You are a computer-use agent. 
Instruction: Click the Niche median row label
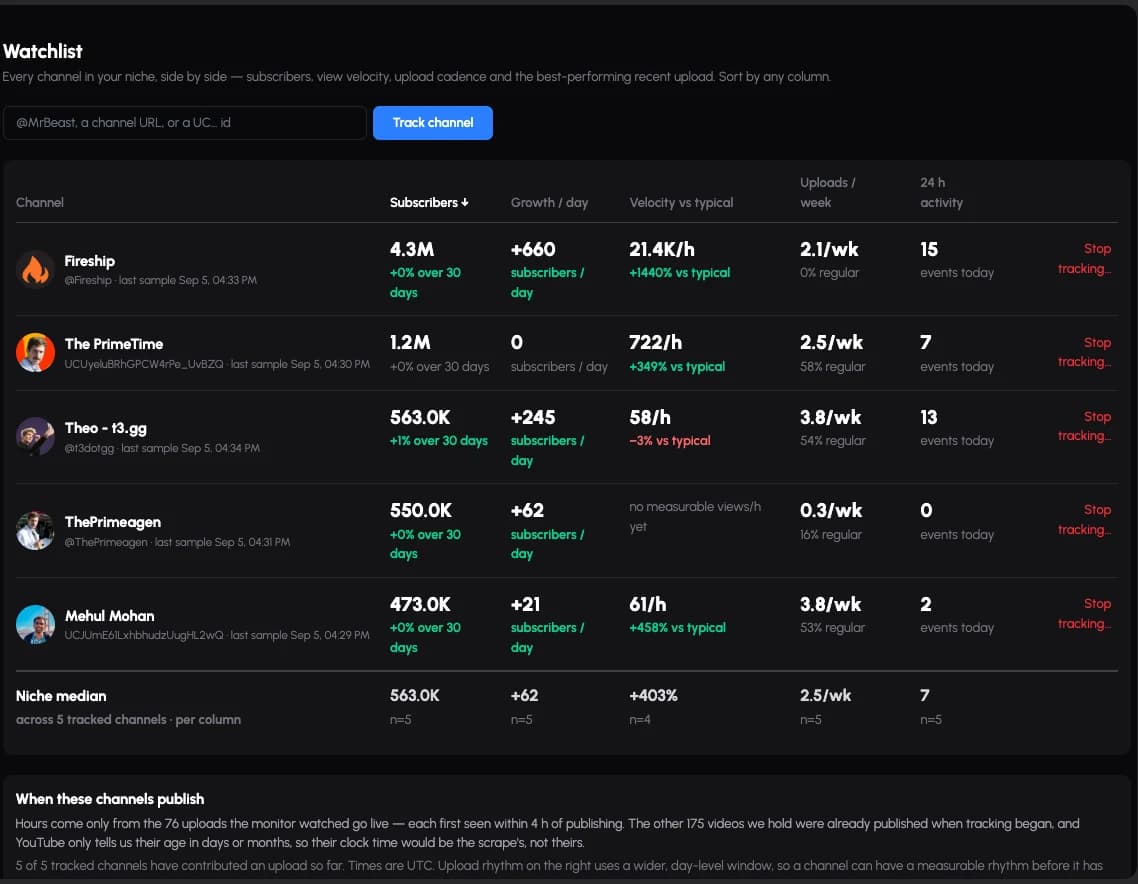pyautogui.click(x=61, y=696)
